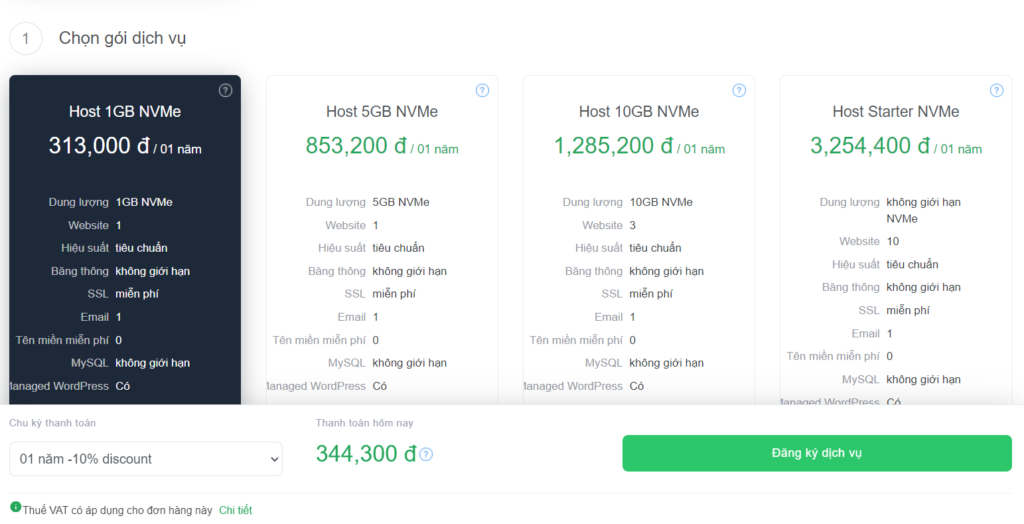Select the Host 1GB NVMe plan title
This screenshot has width=1024, height=524.
pyautogui.click(x=125, y=112)
